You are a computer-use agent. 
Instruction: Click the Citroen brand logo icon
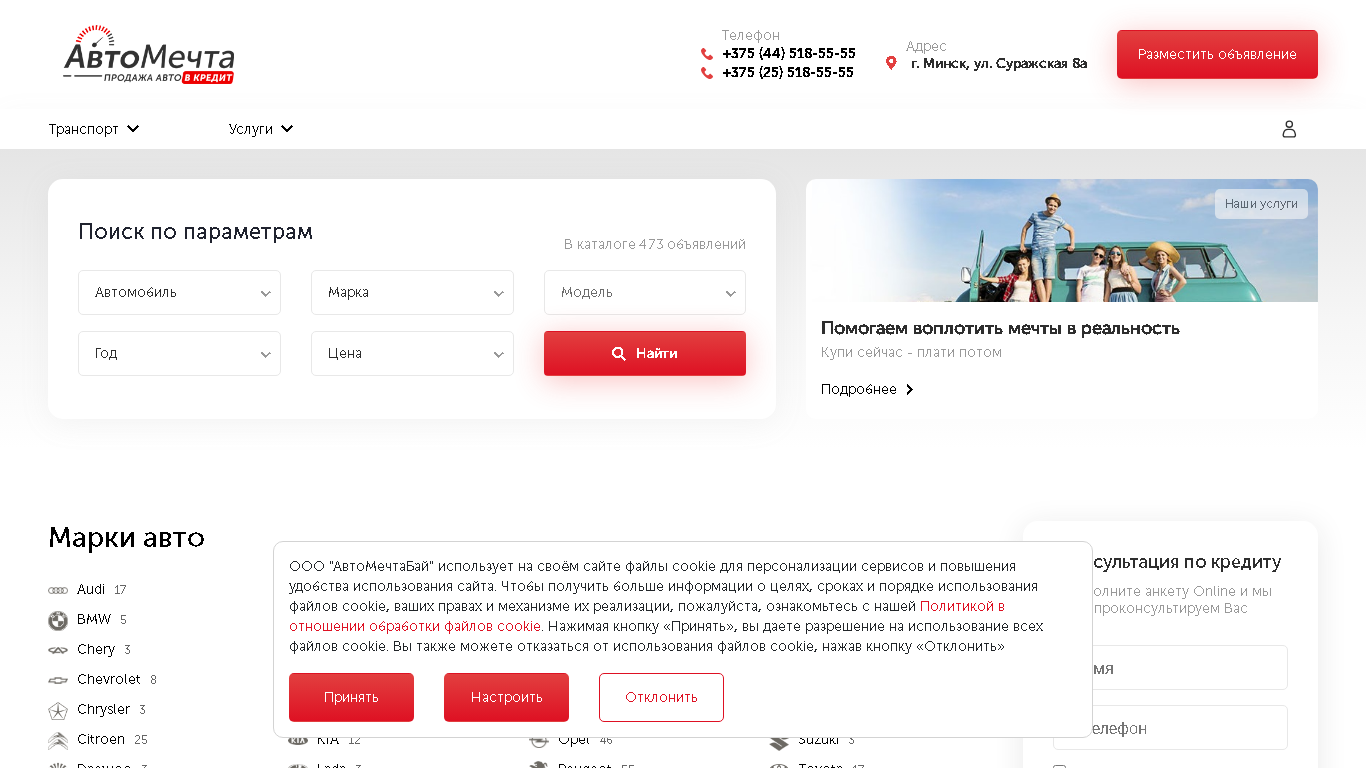tap(58, 740)
